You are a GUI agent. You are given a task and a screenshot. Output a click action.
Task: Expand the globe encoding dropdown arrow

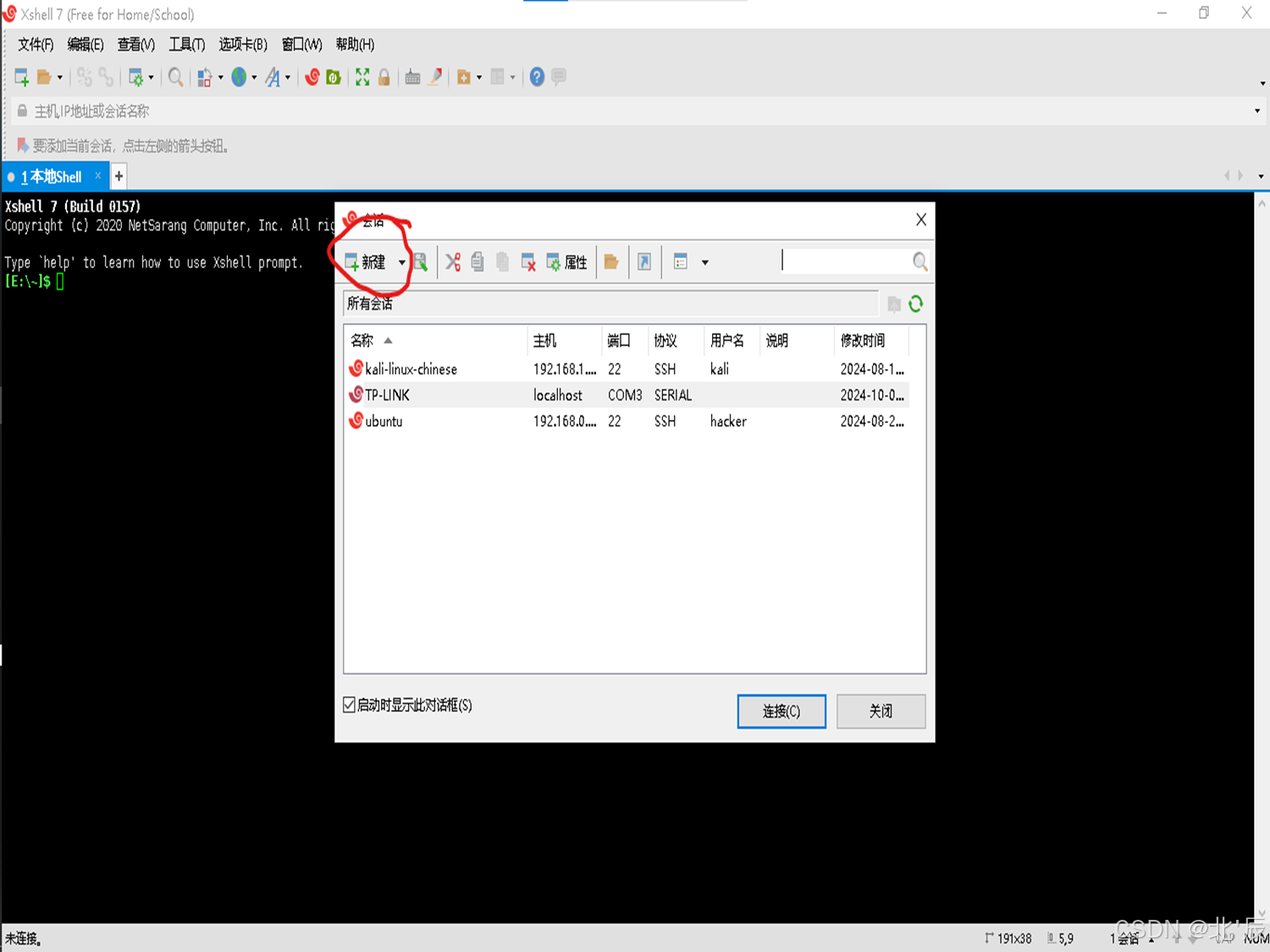coord(254,78)
